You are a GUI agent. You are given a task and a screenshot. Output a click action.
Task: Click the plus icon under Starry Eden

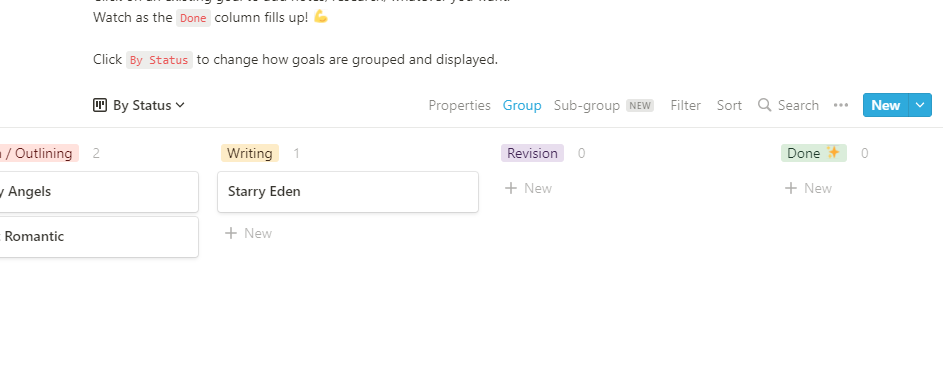point(230,233)
